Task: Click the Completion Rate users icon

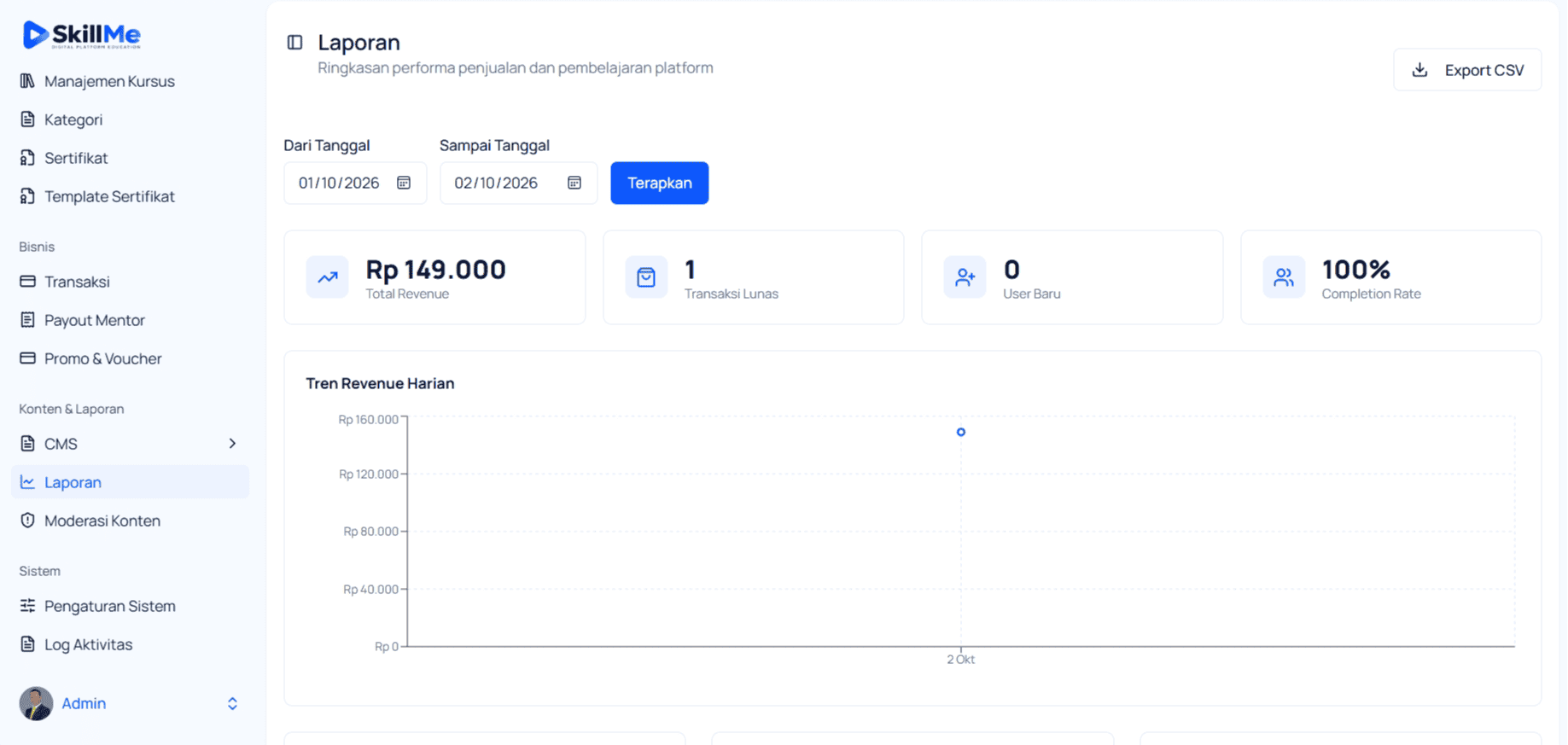Action: [x=1284, y=277]
